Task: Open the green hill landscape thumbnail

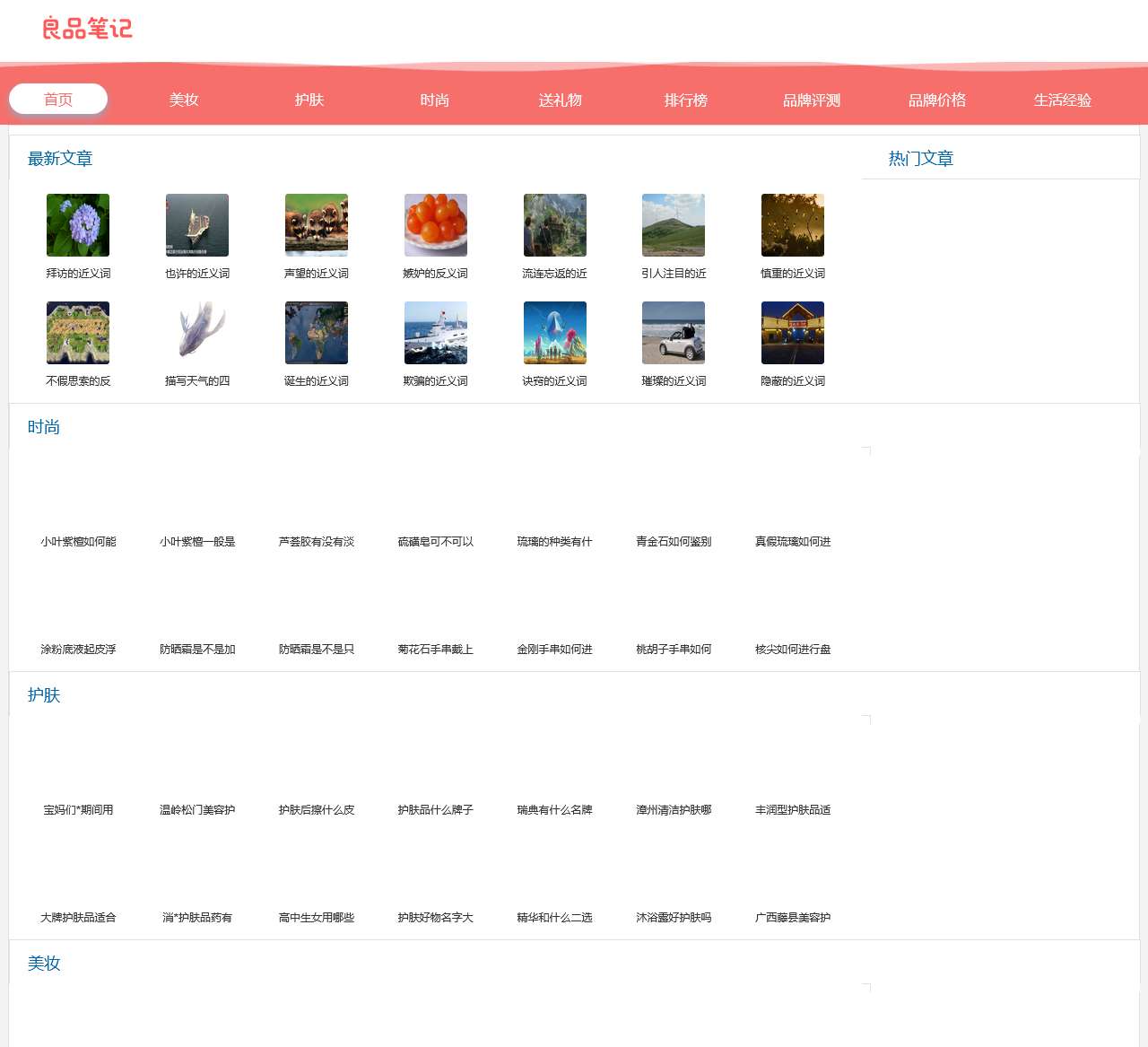Action: coord(674,225)
